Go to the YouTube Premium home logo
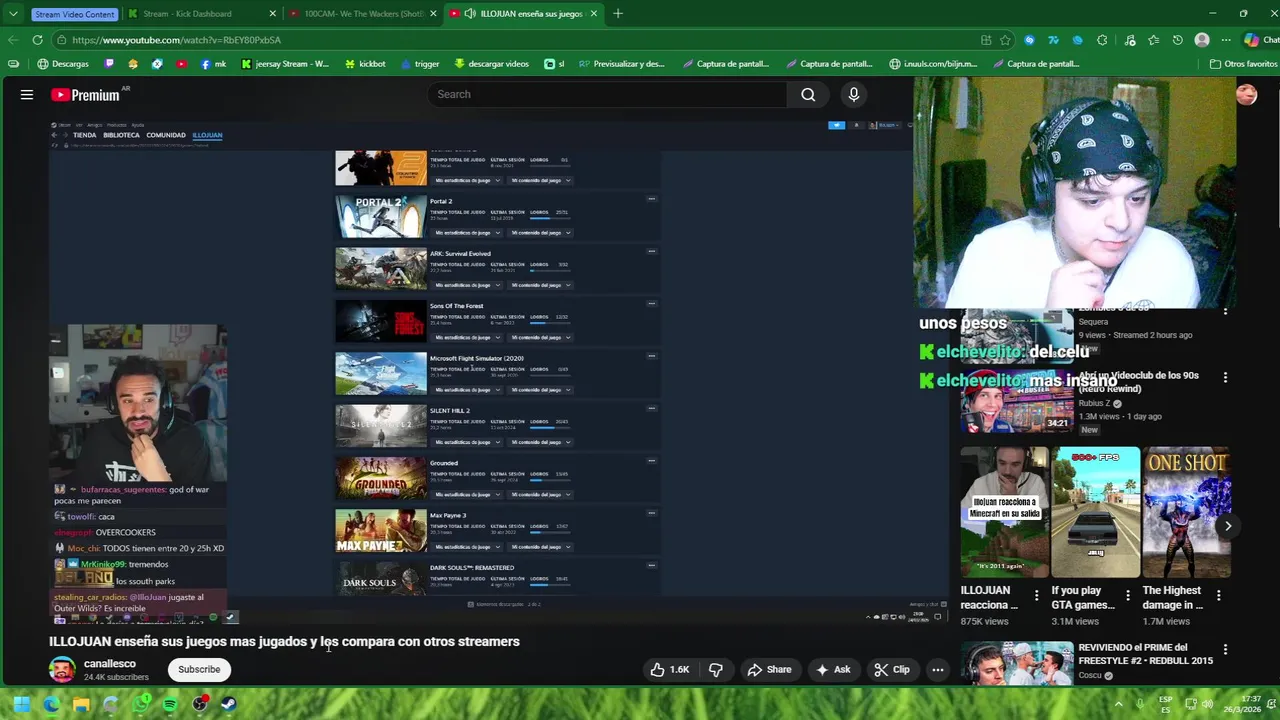Screen dimensions: 1280x720 (86, 95)
